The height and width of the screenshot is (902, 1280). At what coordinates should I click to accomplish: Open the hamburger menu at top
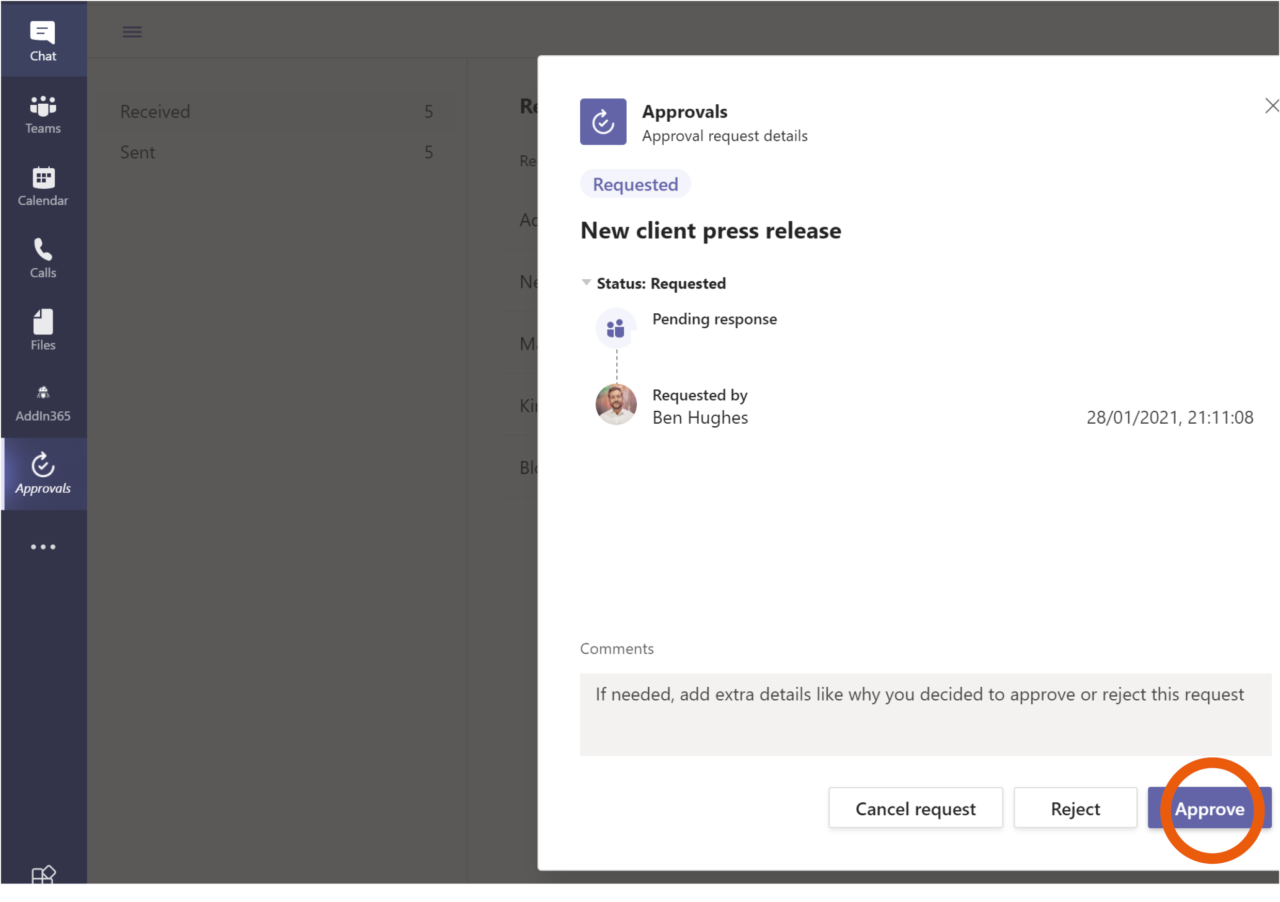[131, 31]
